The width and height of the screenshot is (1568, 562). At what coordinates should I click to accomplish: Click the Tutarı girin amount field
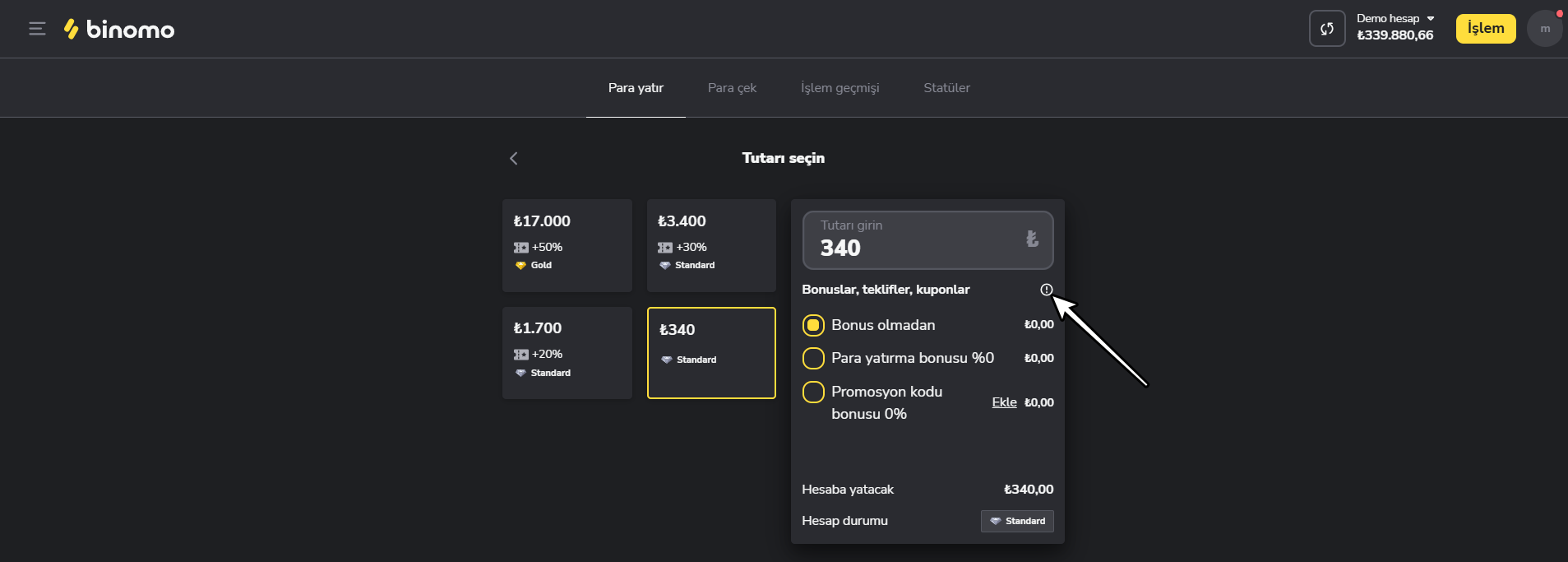pyautogui.click(x=913, y=240)
